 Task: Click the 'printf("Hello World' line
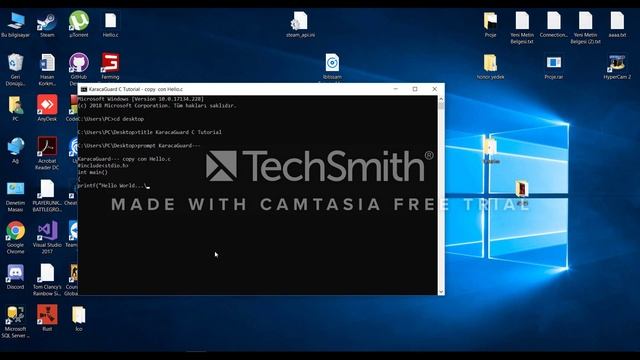click(x=113, y=186)
